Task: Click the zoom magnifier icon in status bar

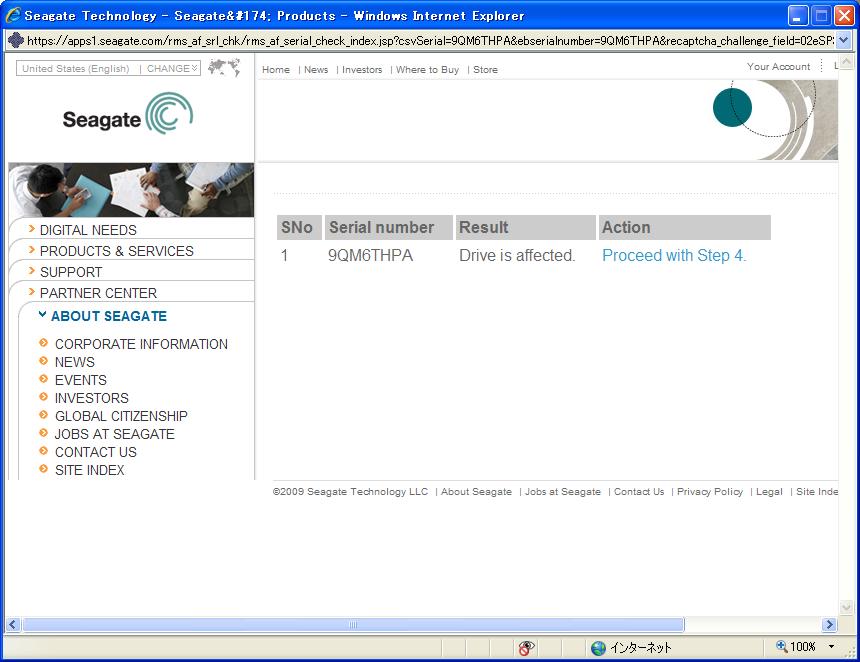Action: click(782, 647)
